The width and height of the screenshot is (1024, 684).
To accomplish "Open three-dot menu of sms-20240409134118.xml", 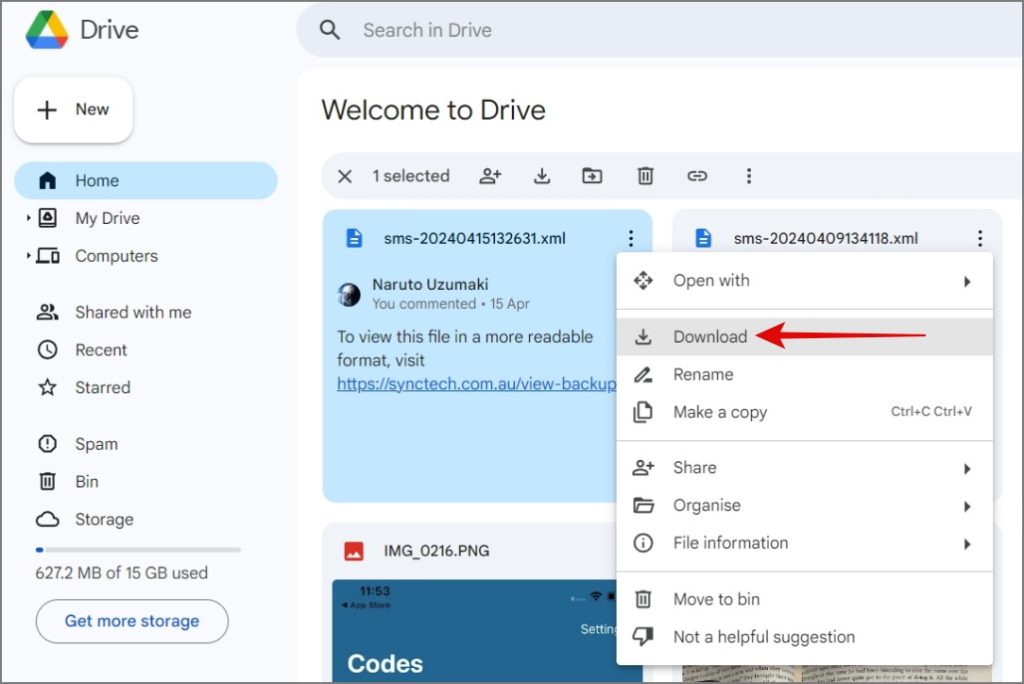I will click(x=980, y=238).
